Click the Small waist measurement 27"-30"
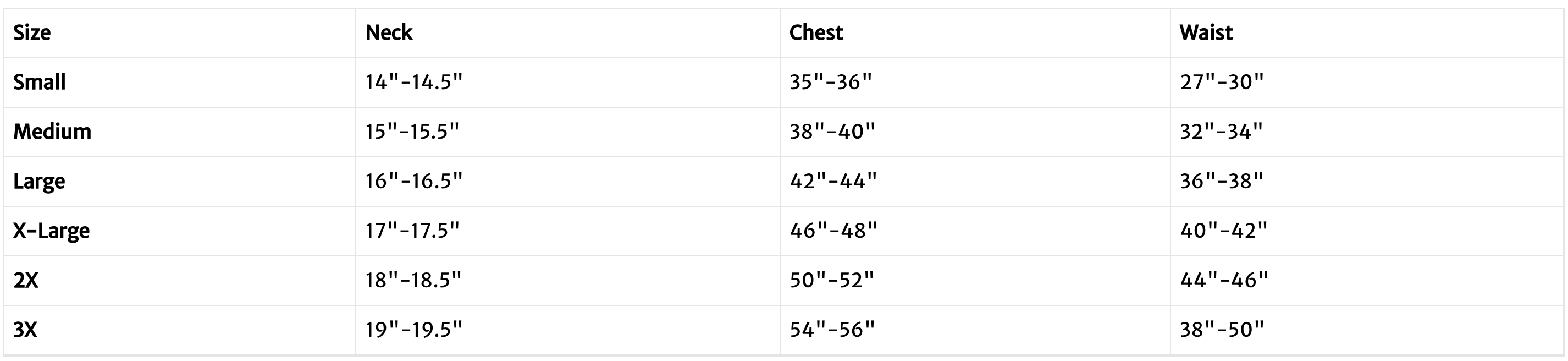1568x361 pixels. (x=1222, y=82)
